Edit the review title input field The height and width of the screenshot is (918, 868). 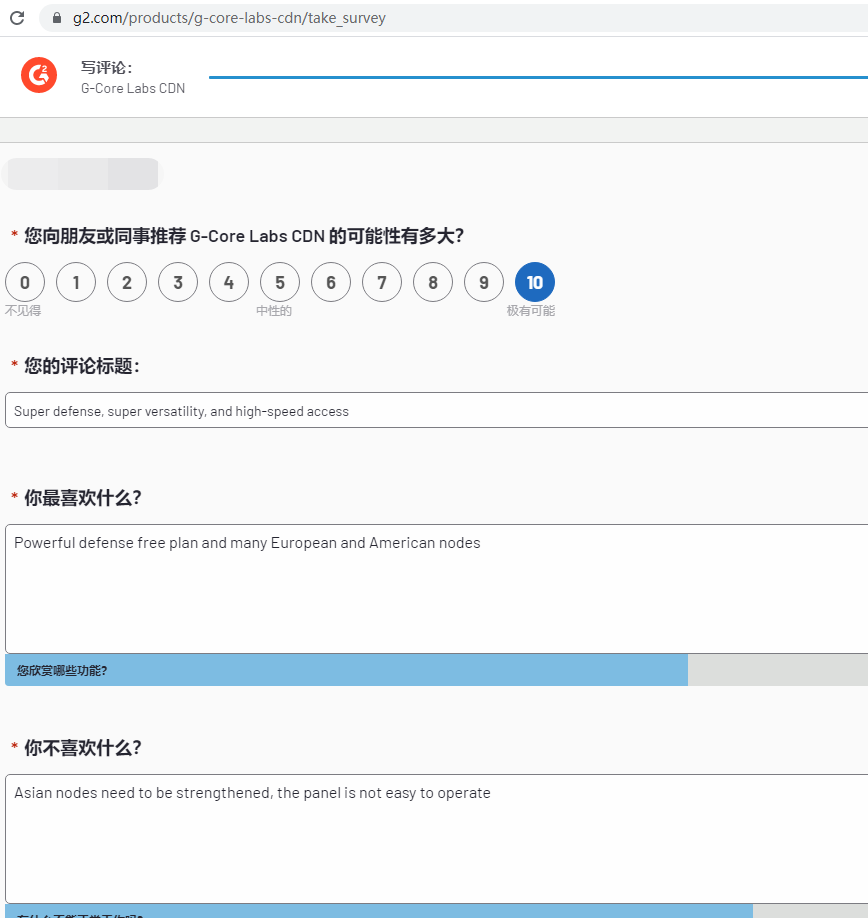point(437,410)
